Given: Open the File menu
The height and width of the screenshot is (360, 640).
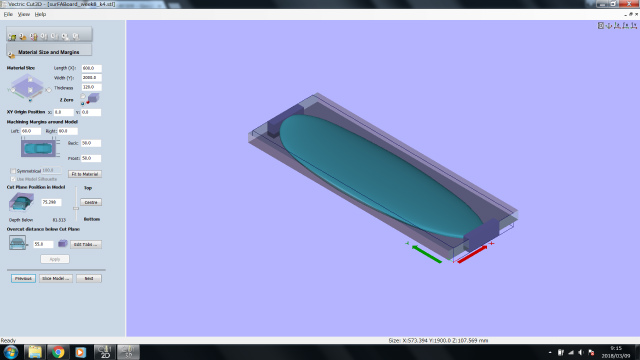Looking at the screenshot, I should pyautogui.click(x=8, y=14).
